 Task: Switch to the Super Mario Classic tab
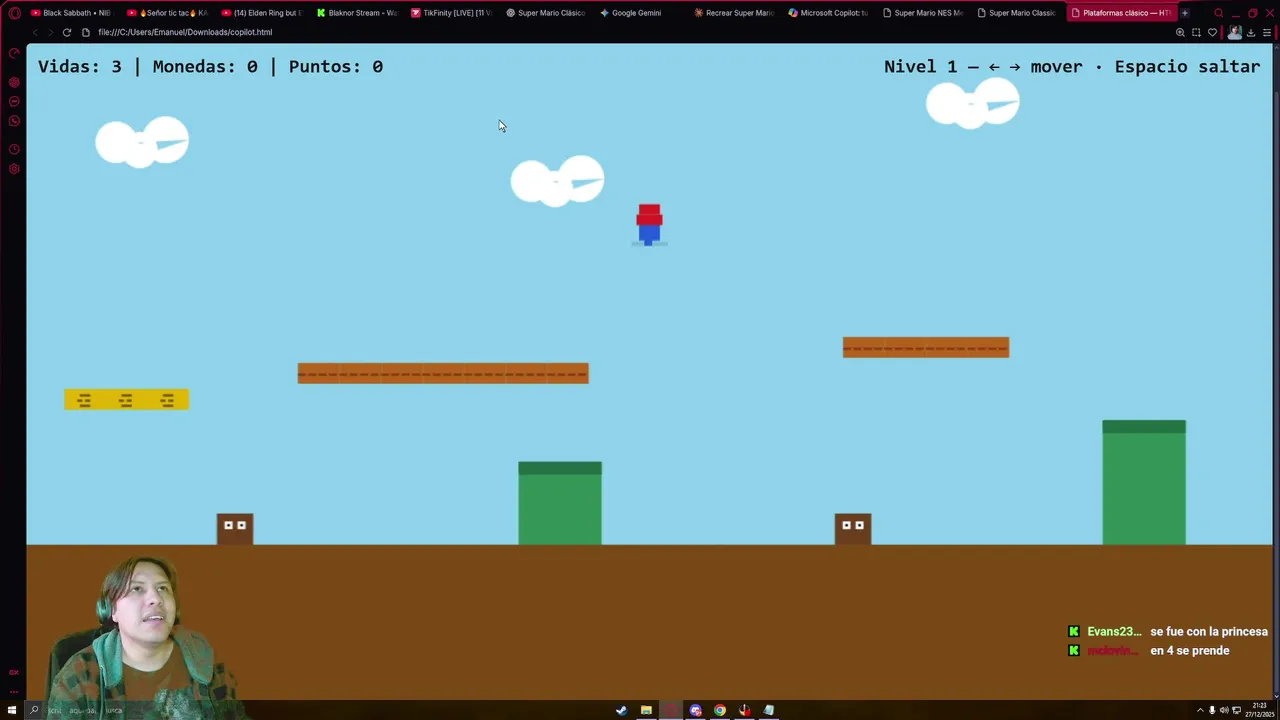(x=1017, y=13)
